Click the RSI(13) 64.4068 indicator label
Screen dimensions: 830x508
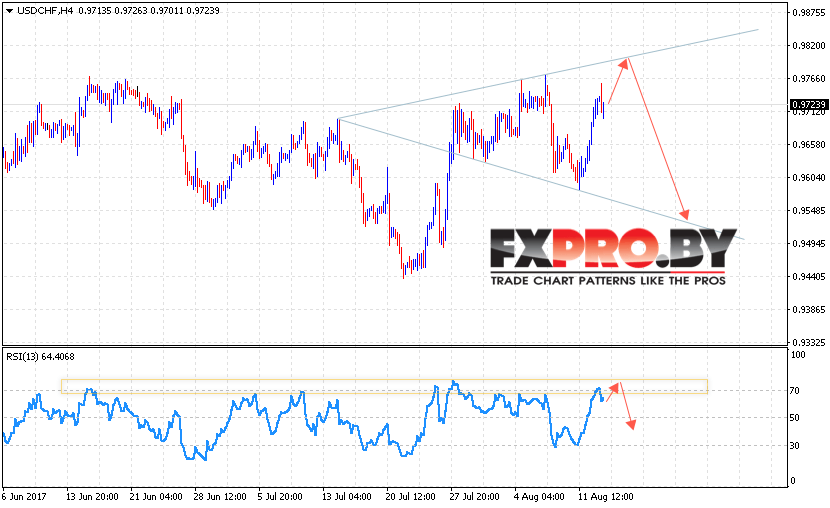(40, 357)
